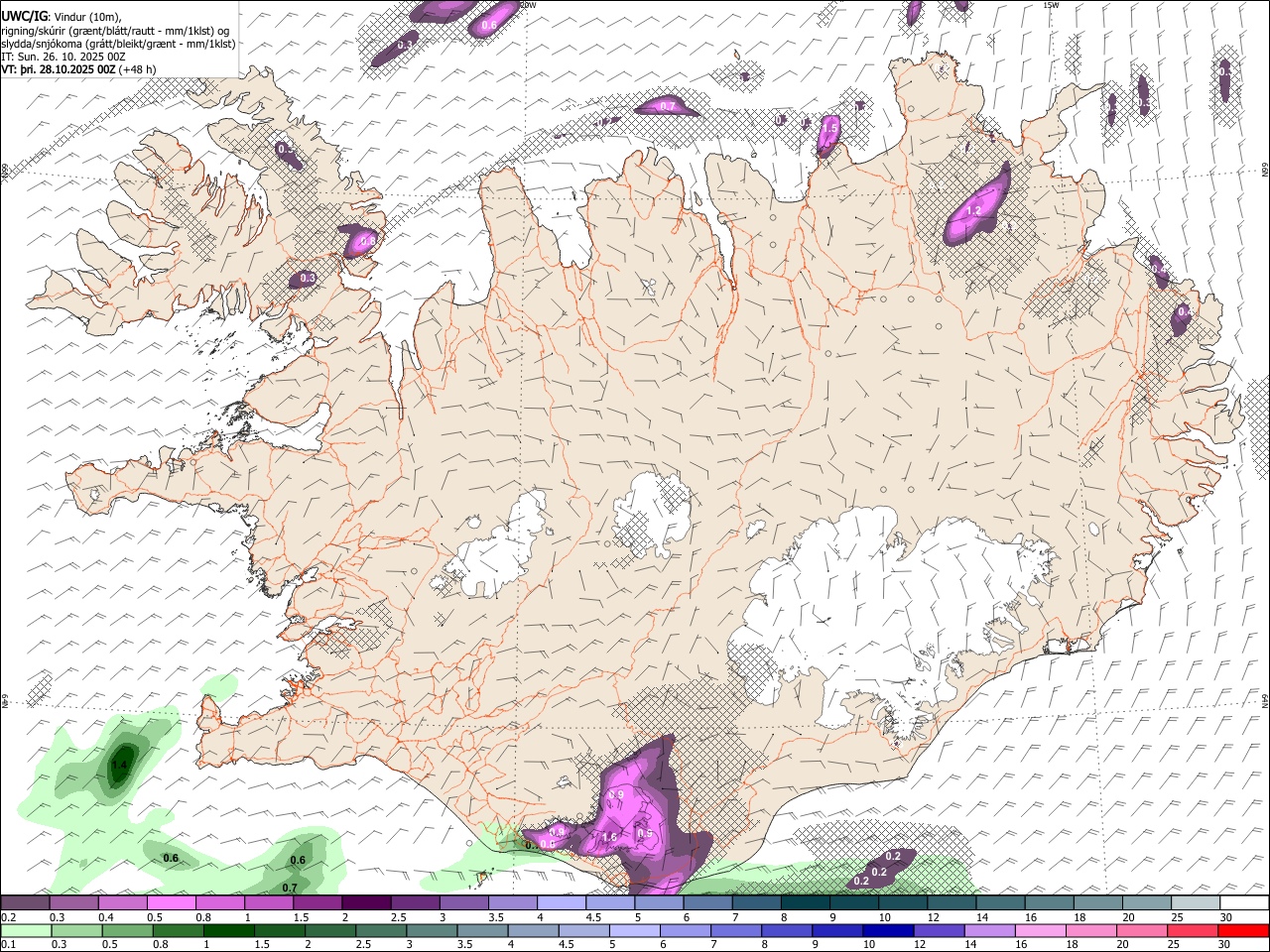Click the '15W' longitude label at the top
The height and width of the screenshot is (952, 1270).
coord(1051,5)
